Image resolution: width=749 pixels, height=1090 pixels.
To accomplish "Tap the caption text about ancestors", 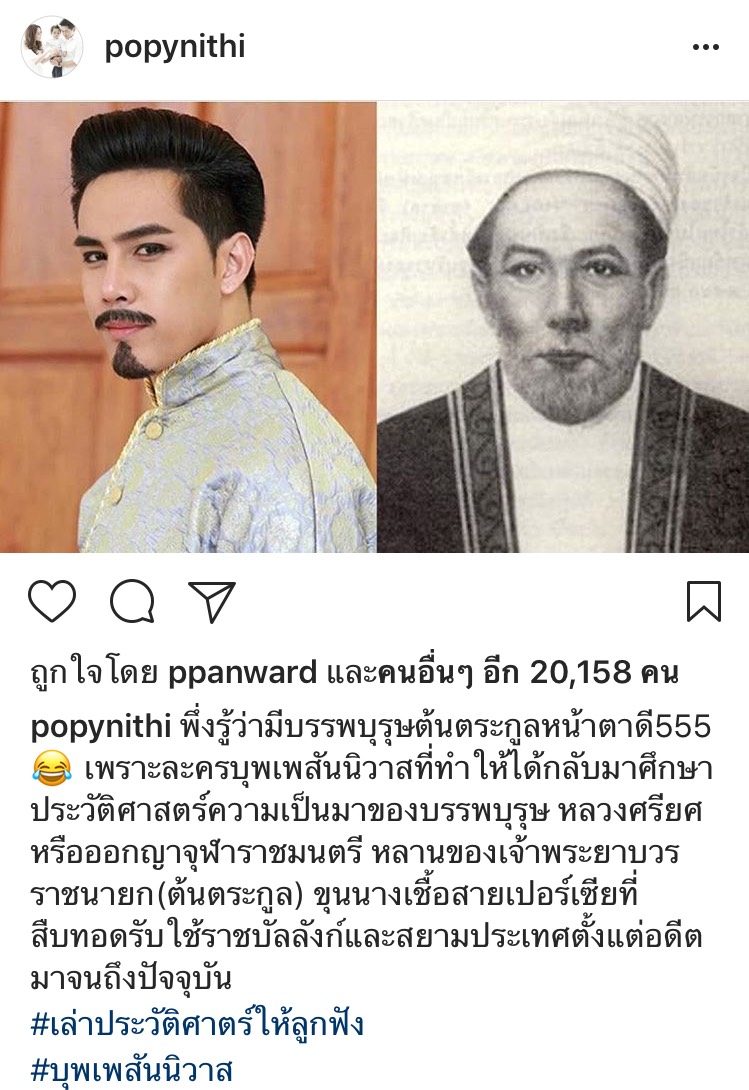I will coord(372,854).
